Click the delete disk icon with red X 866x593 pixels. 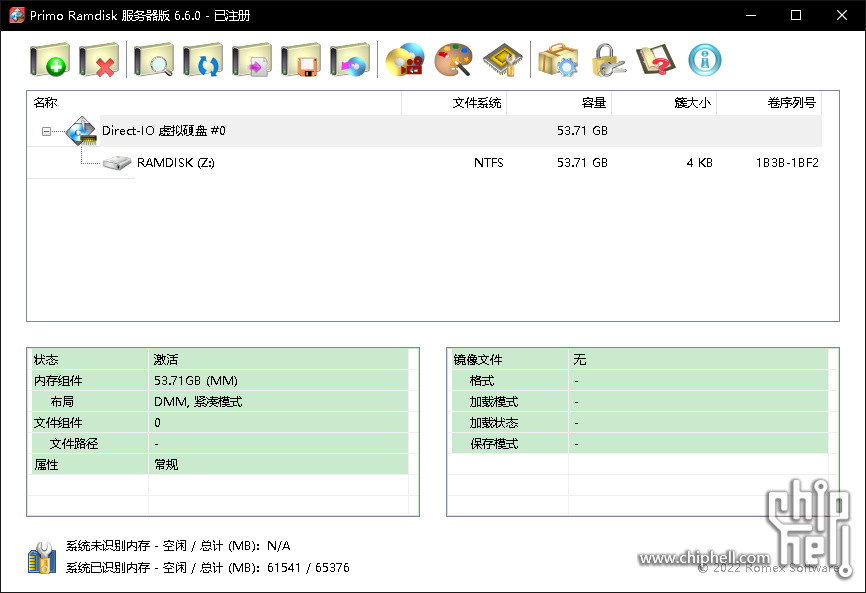(x=99, y=60)
